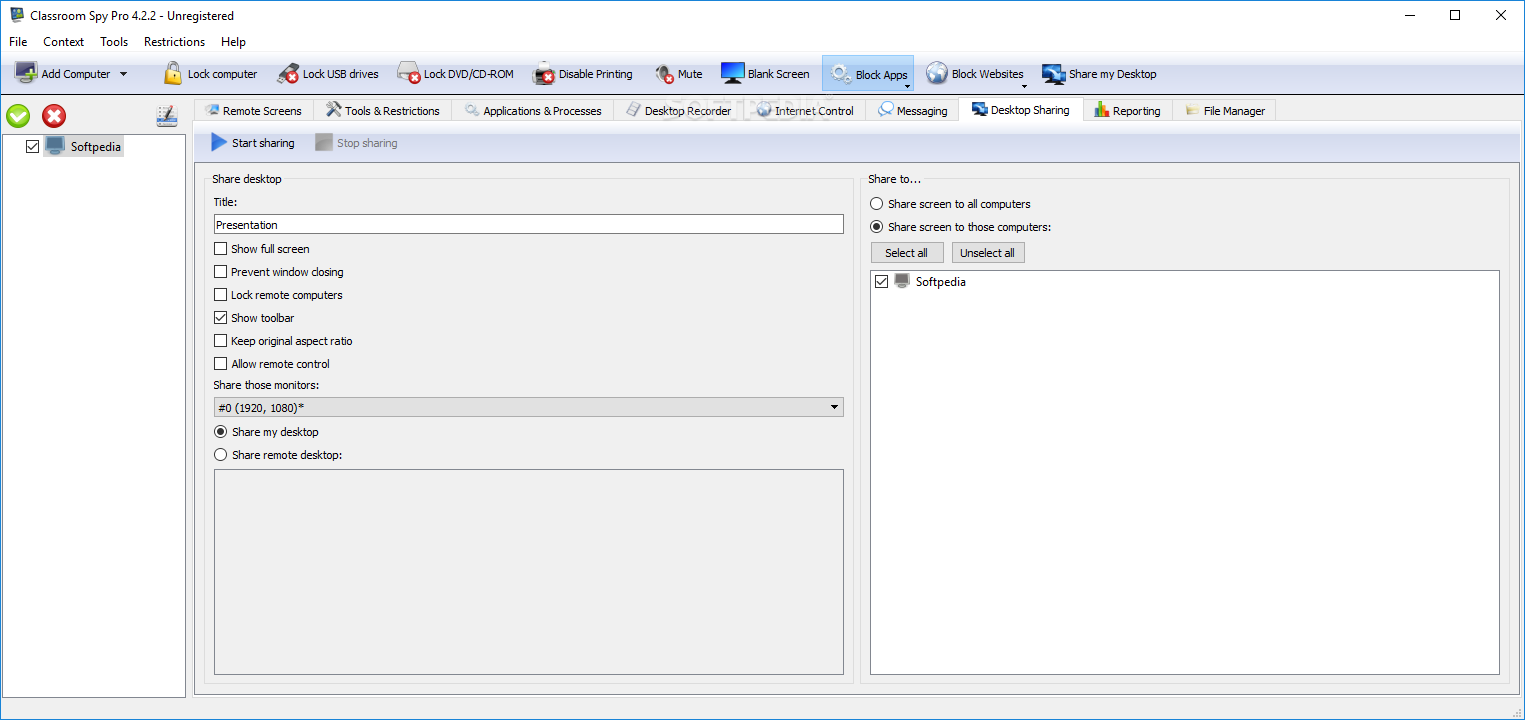Expand the Block Websites dropdown arrow
Viewport: 1525px width, 720px height.
point(1023,86)
